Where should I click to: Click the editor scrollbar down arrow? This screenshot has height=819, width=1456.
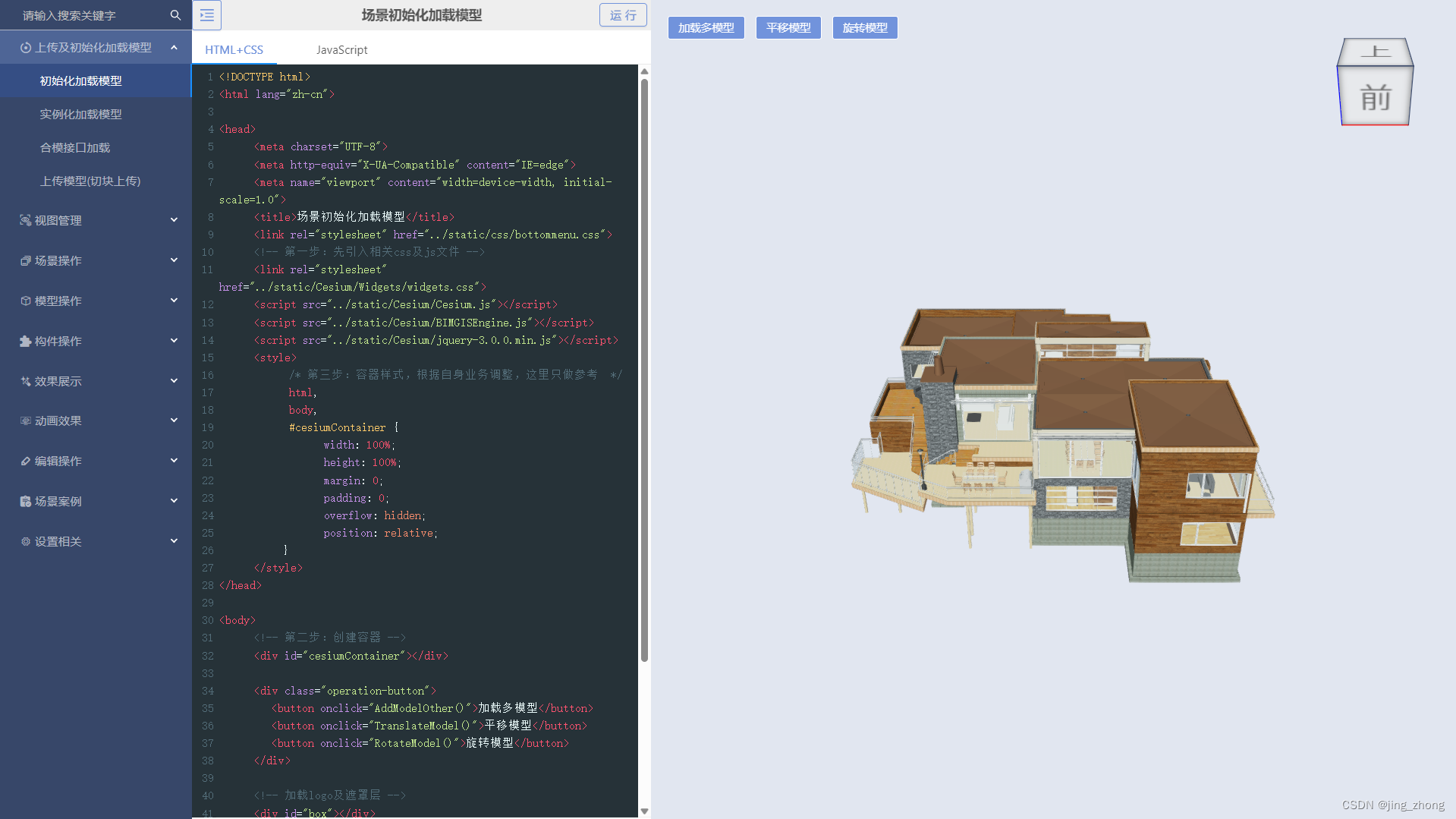point(644,811)
